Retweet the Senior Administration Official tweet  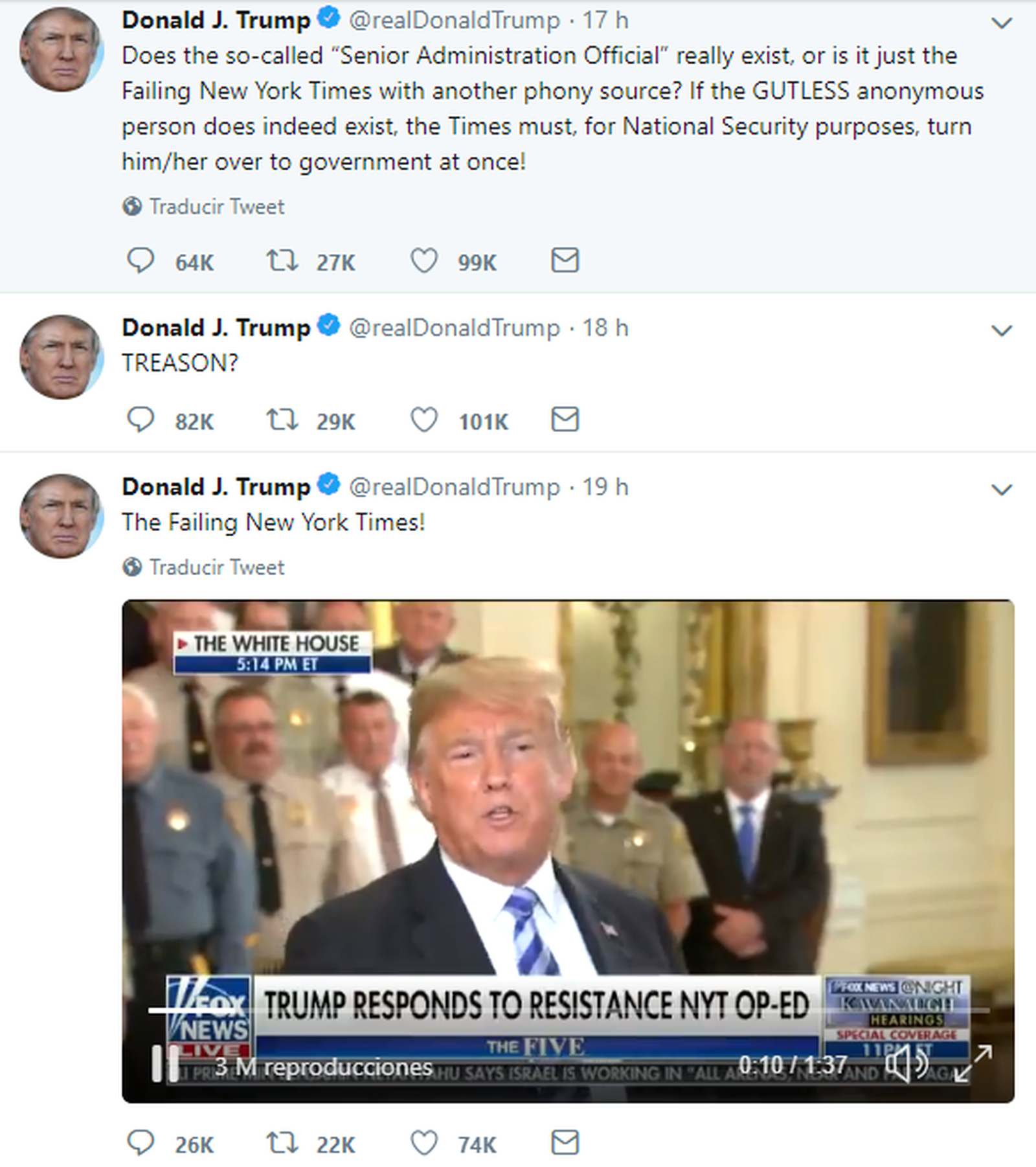coord(282,261)
